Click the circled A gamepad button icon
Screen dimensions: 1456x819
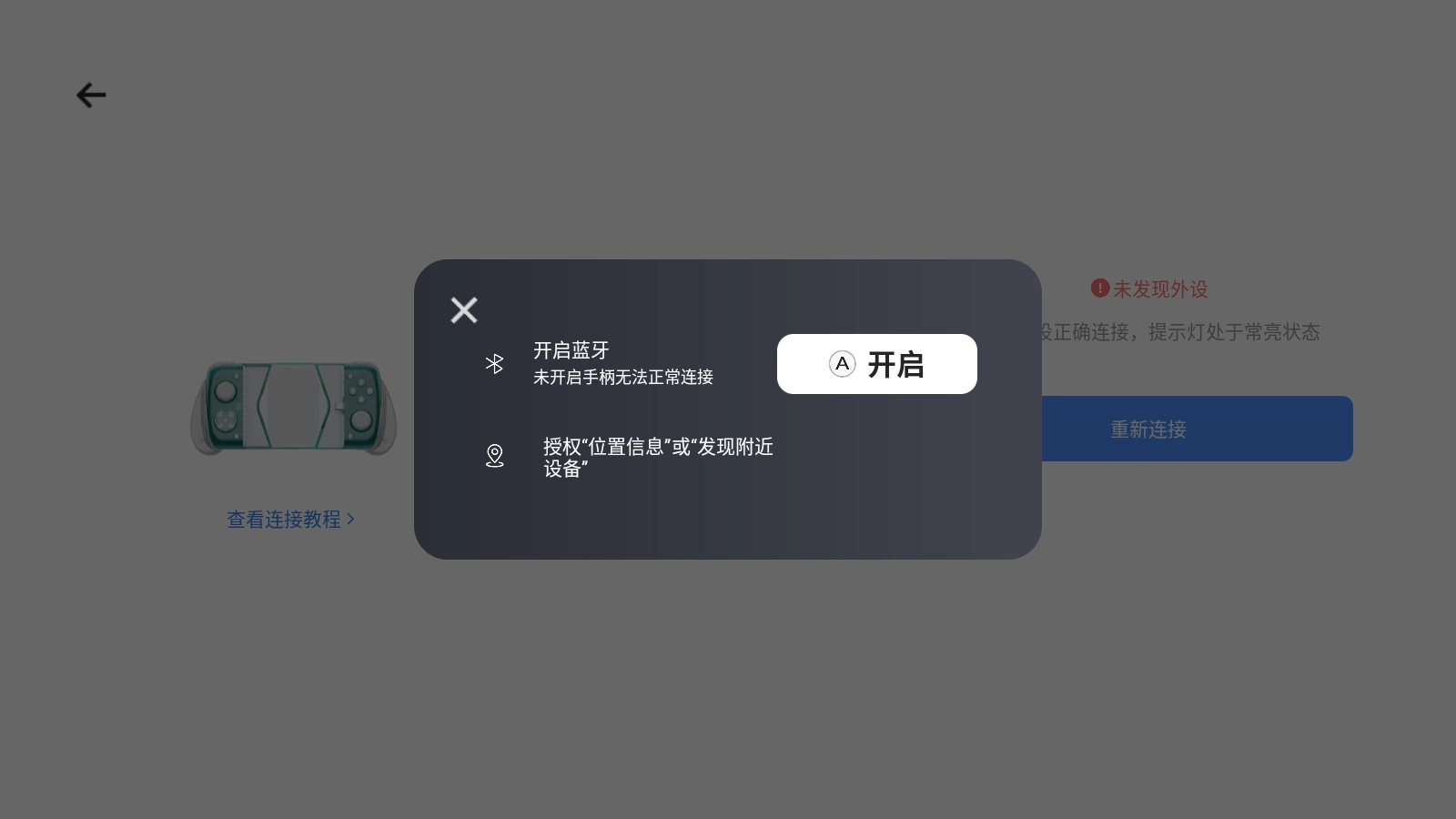point(843,364)
